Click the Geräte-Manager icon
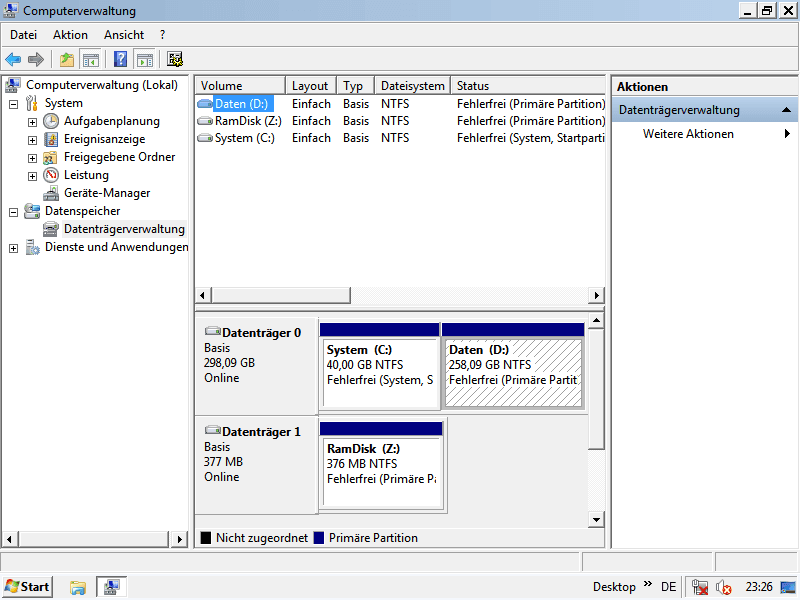 (51, 193)
